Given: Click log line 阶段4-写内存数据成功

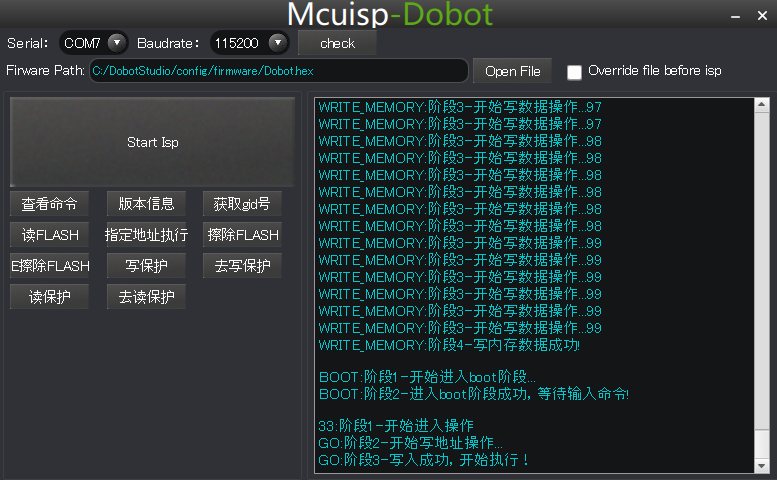Looking at the screenshot, I should pyautogui.click(x=449, y=345).
